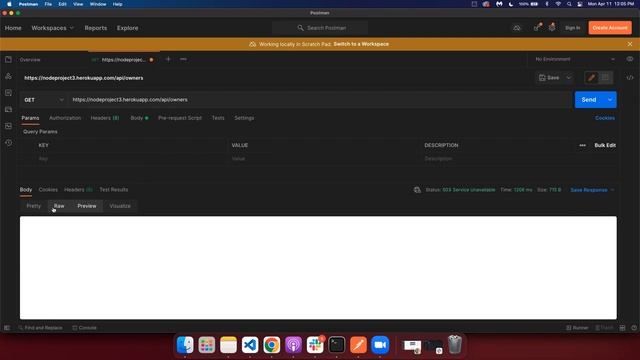
Task: Click the cloud sync status icon
Action: [517, 28]
